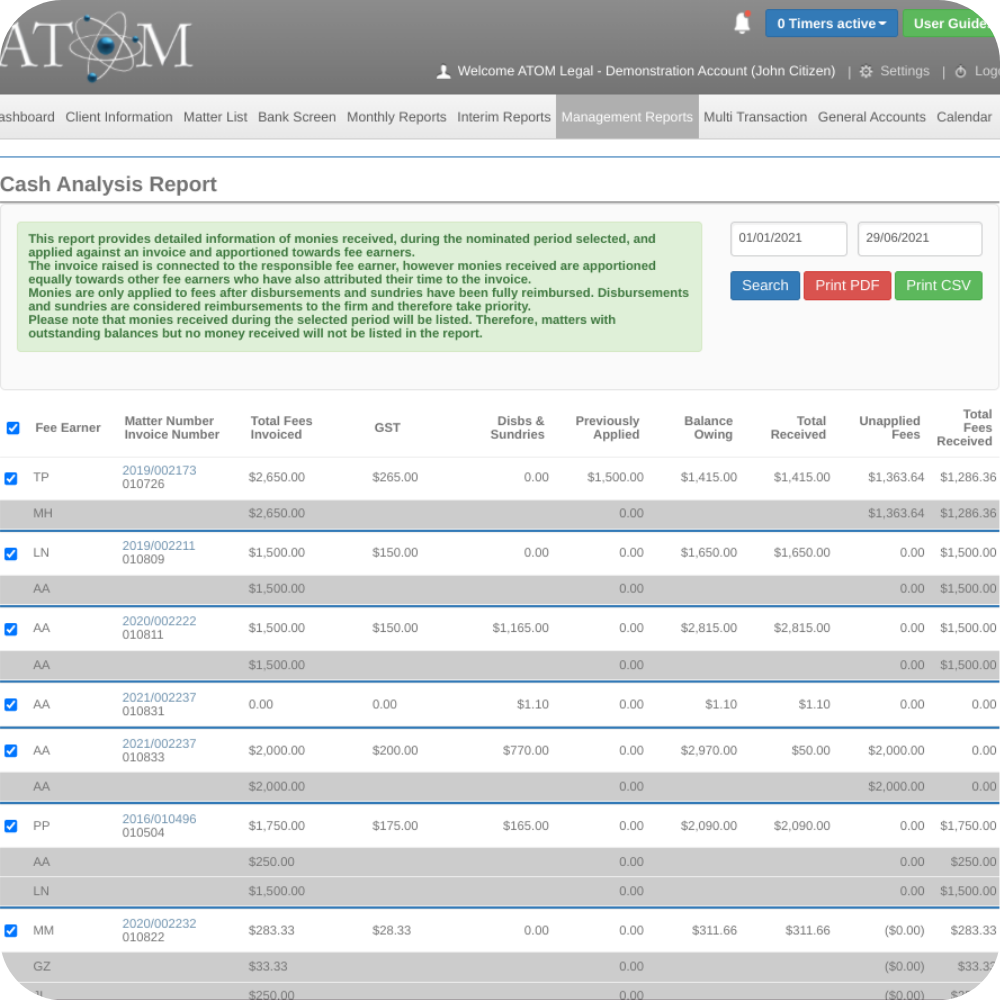This screenshot has width=1000, height=1000.
Task: Open the User Guide
Action: (951, 23)
